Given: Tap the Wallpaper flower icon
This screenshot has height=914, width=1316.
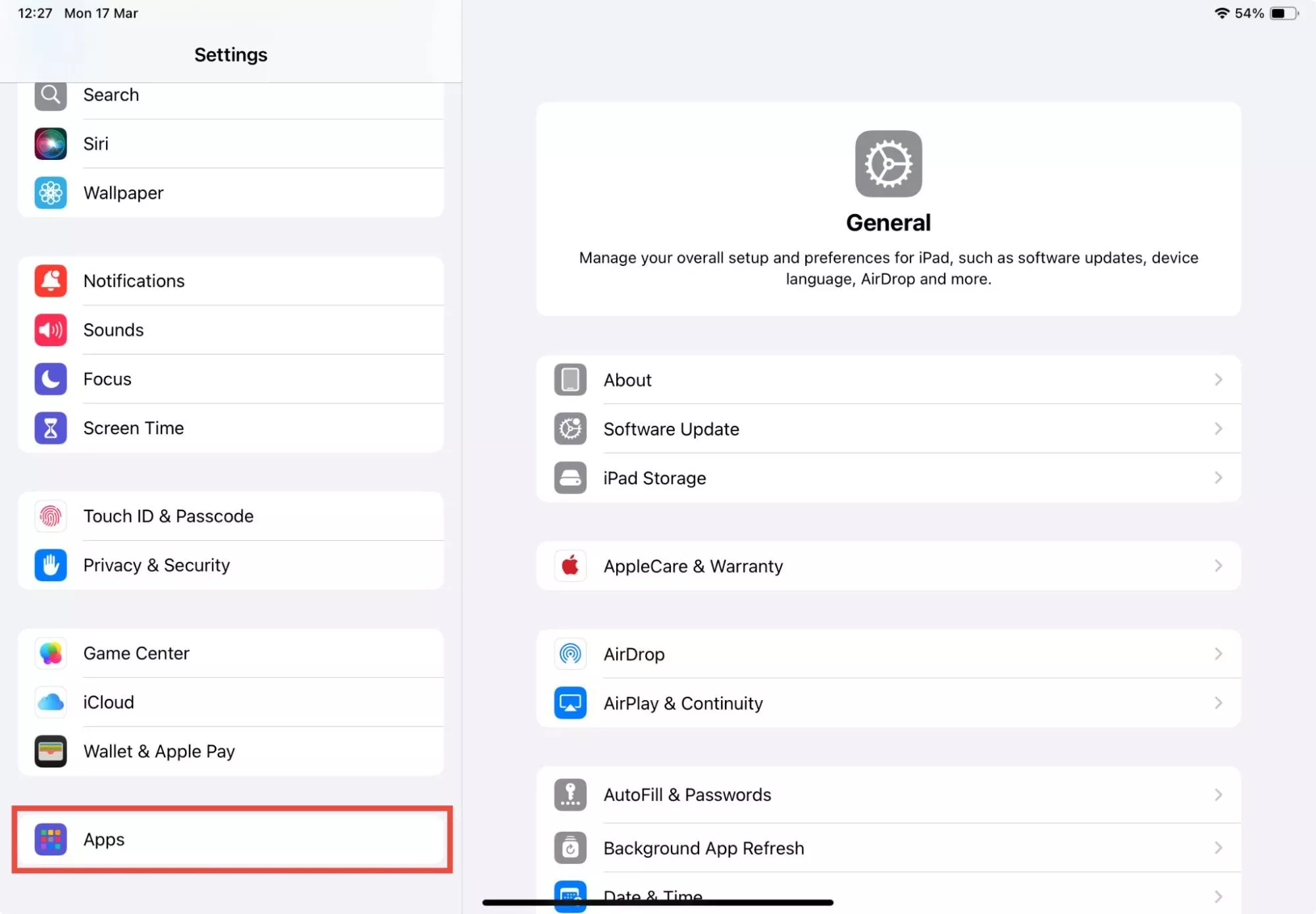Looking at the screenshot, I should point(51,193).
